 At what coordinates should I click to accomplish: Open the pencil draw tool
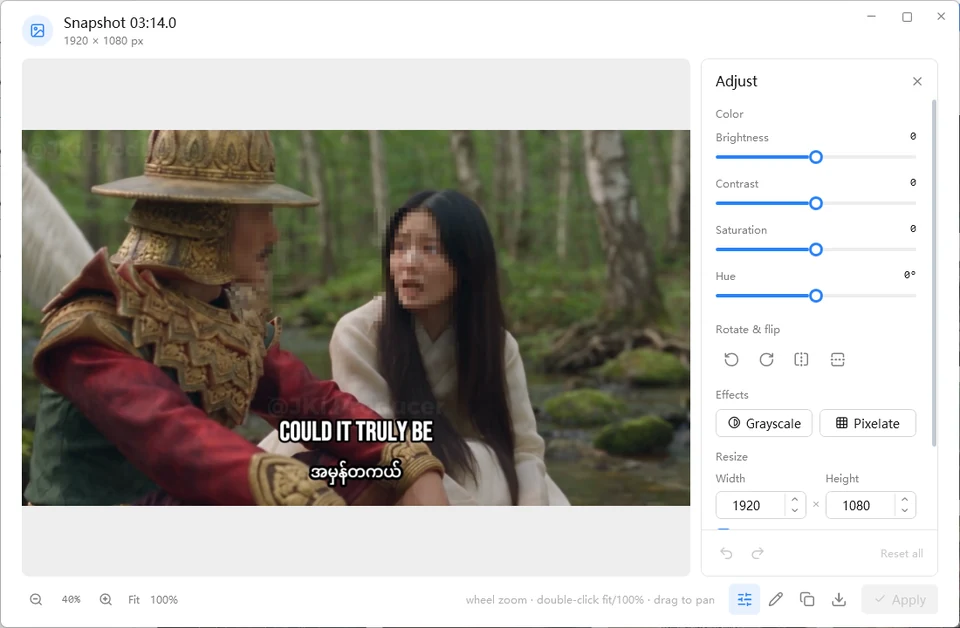pos(776,599)
